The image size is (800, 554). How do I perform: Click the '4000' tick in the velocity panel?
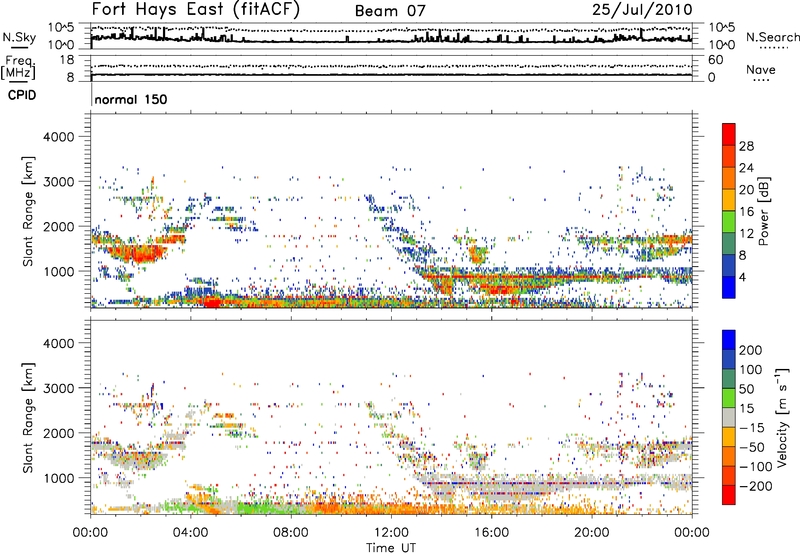[59, 343]
